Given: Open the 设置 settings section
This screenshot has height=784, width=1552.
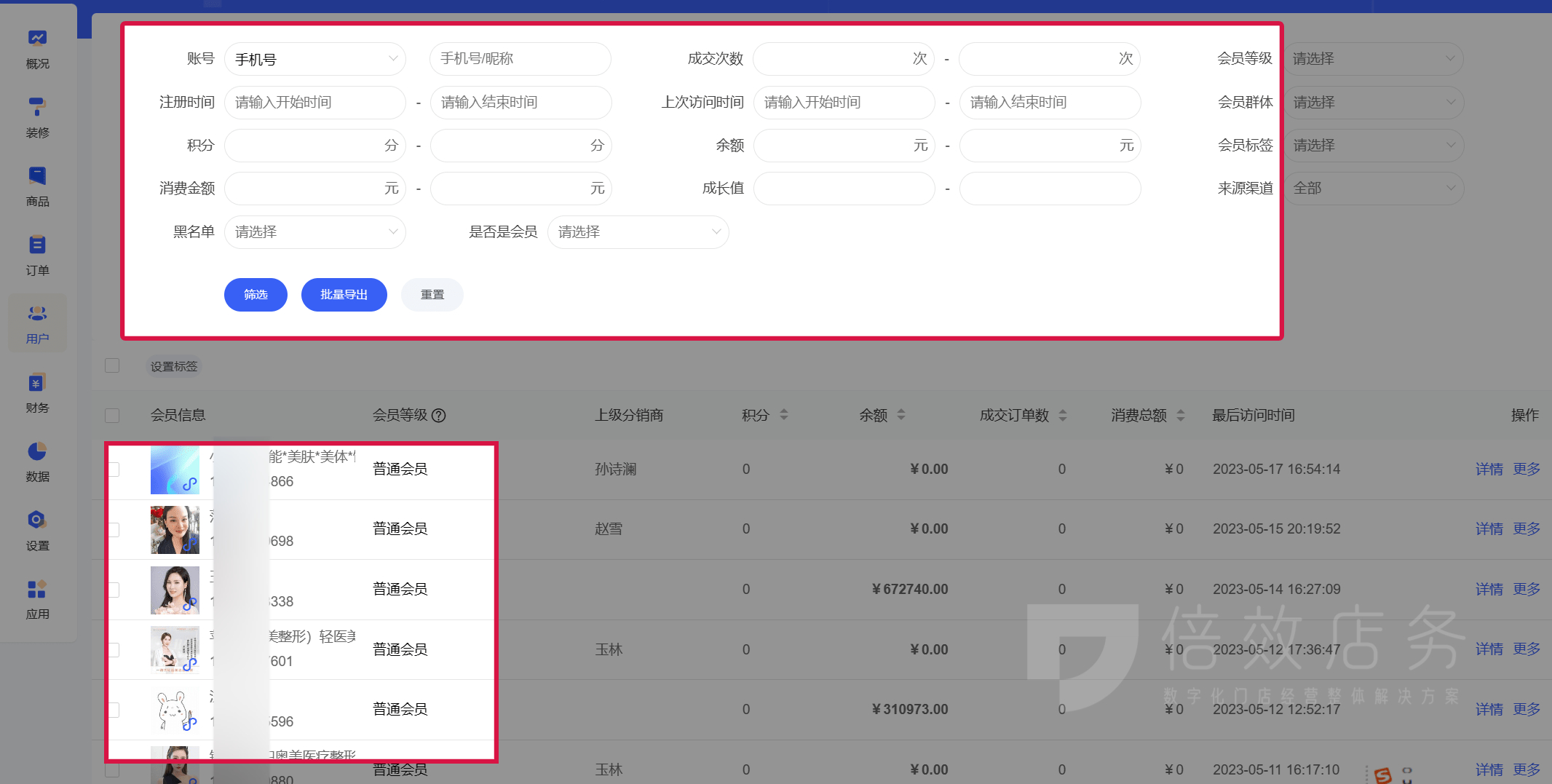Looking at the screenshot, I should pos(37,530).
